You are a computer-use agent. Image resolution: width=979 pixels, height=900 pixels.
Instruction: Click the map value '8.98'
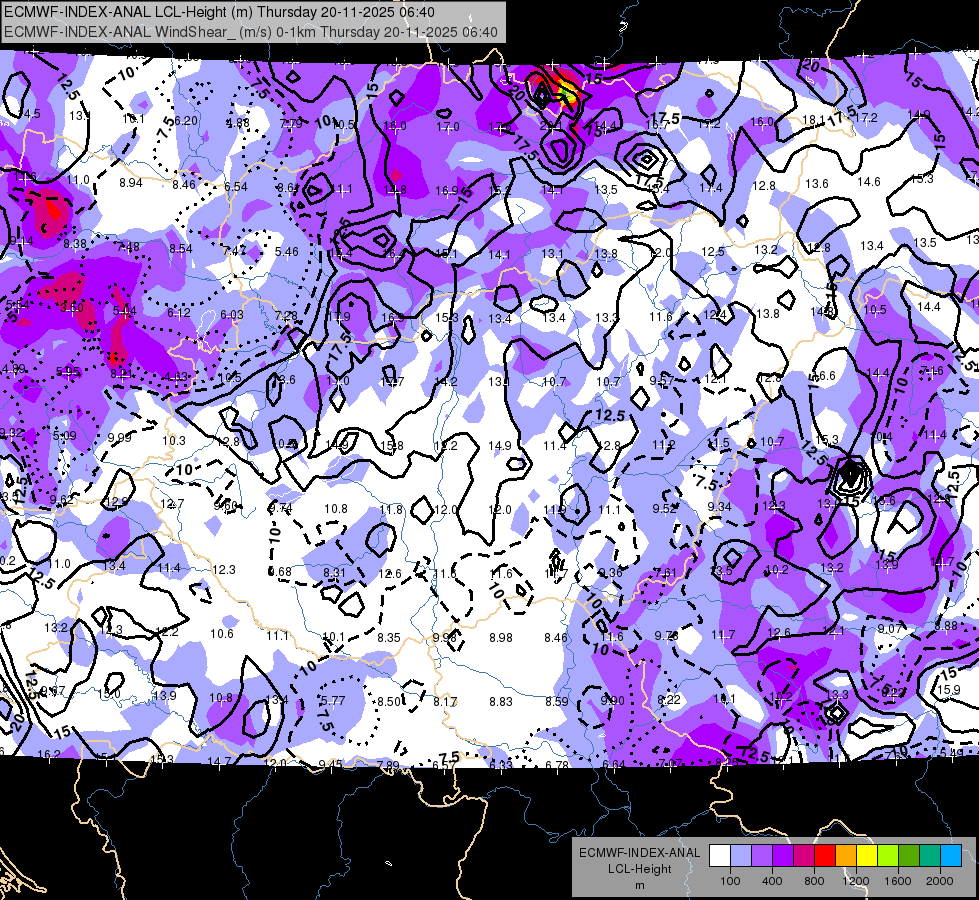click(x=501, y=638)
